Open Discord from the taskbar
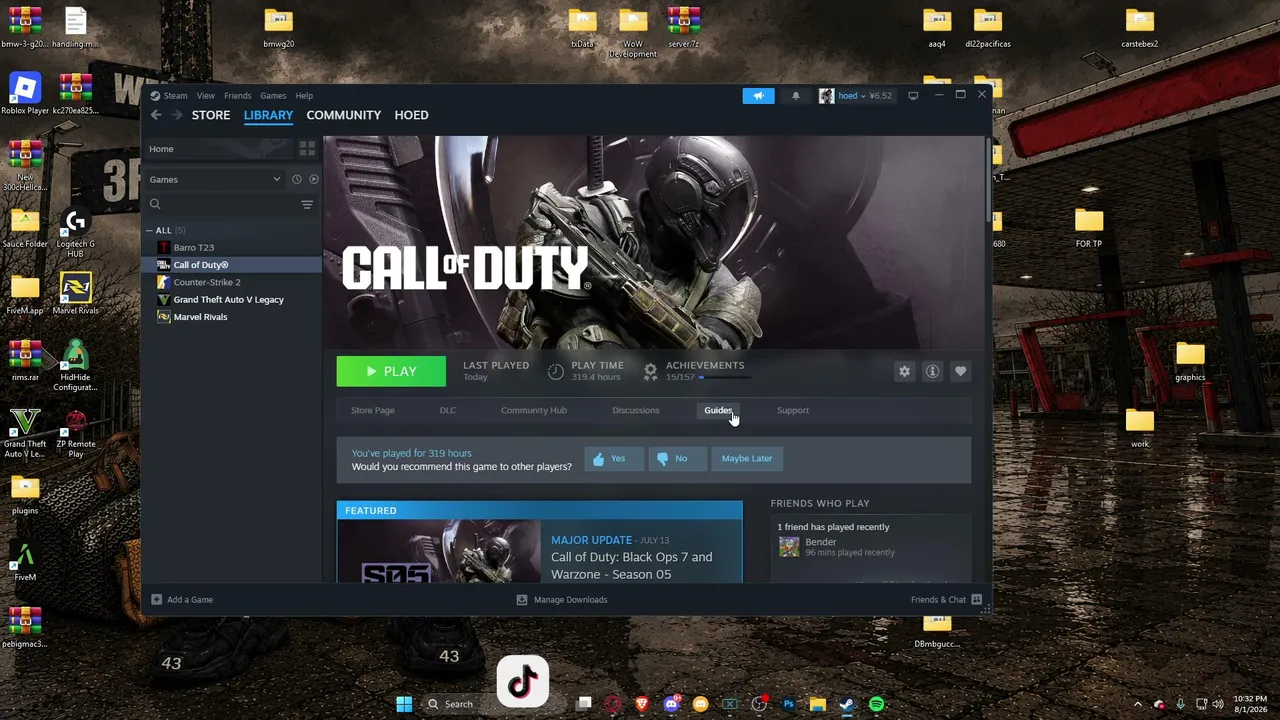This screenshot has height=720, width=1280. (671, 704)
